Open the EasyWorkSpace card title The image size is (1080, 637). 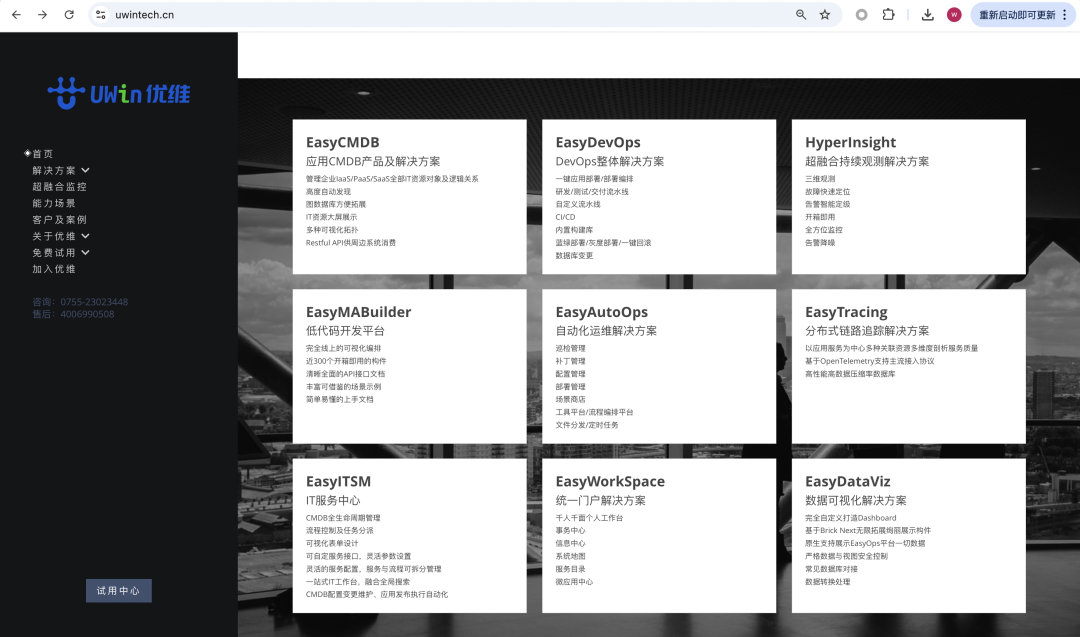coord(610,481)
